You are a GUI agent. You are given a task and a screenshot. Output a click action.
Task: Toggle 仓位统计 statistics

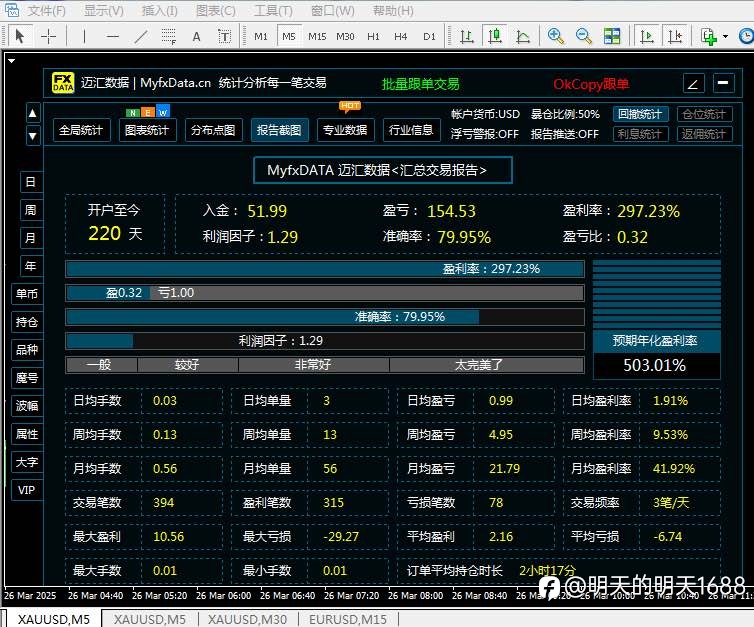click(704, 114)
